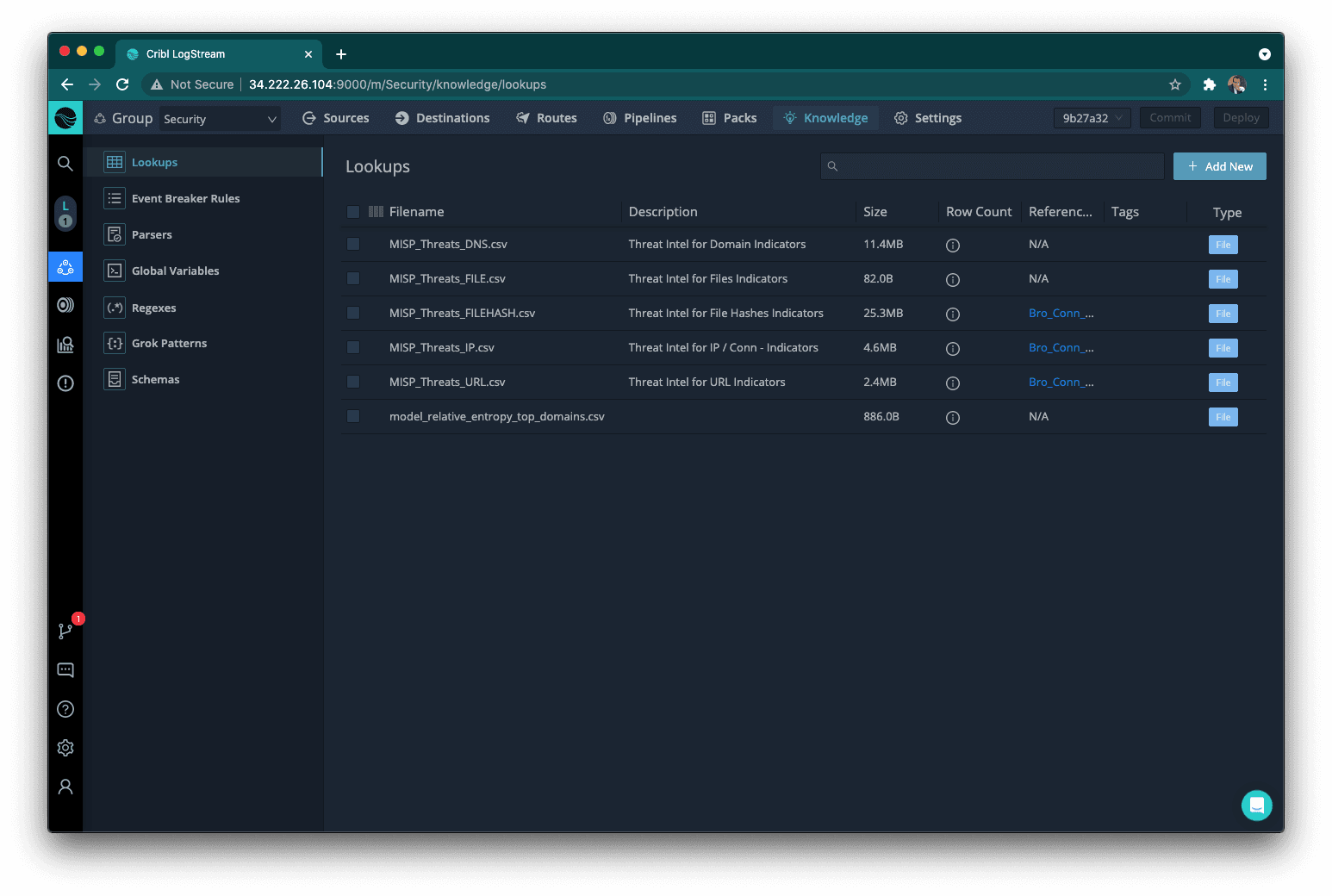Click the Add New button

pyautogui.click(x=1219, y=166)
